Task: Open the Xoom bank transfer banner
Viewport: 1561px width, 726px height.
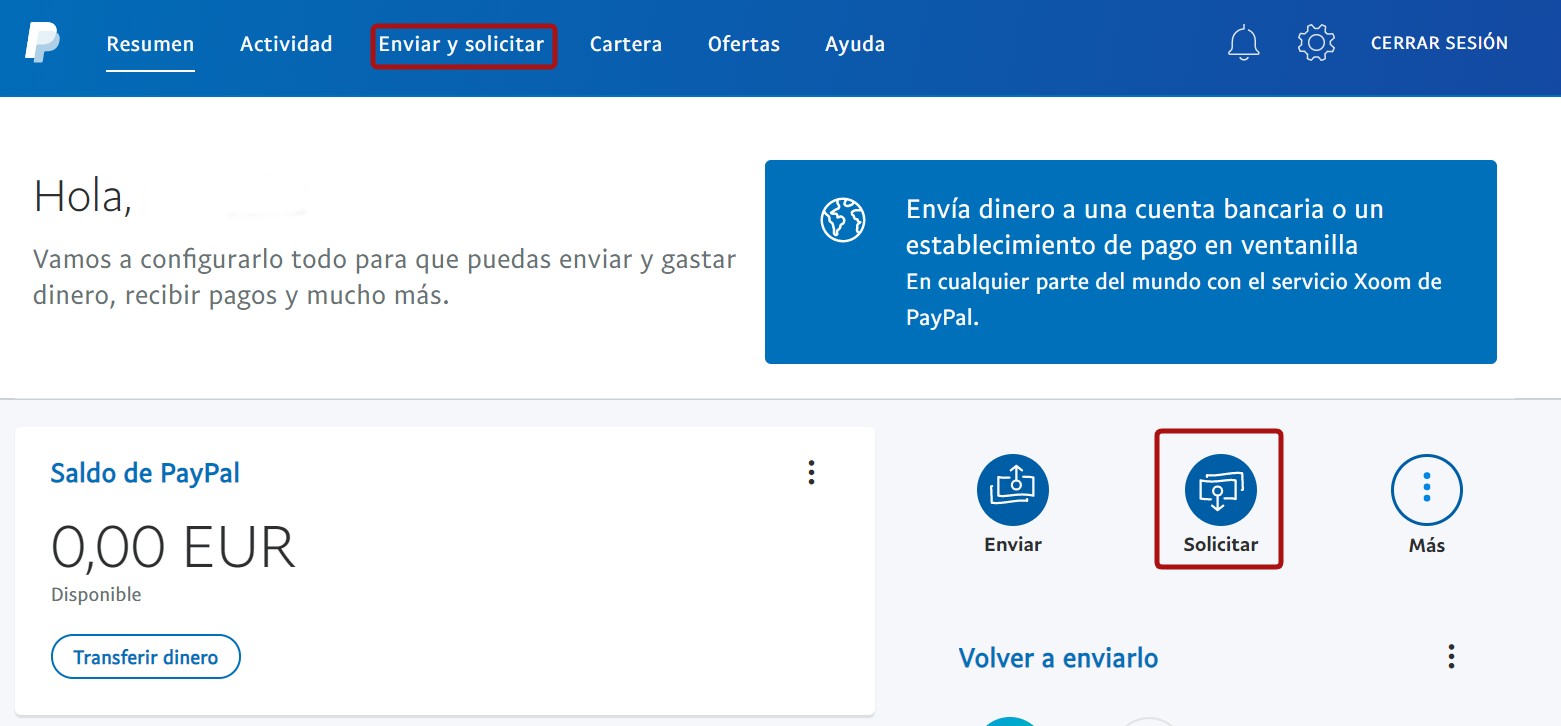Action: click(1131, 262)
